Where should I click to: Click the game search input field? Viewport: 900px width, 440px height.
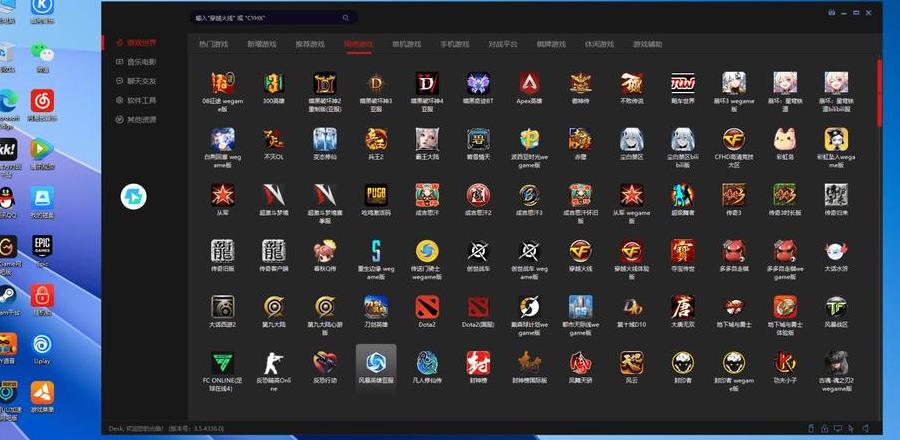click(x=273, y=18)
